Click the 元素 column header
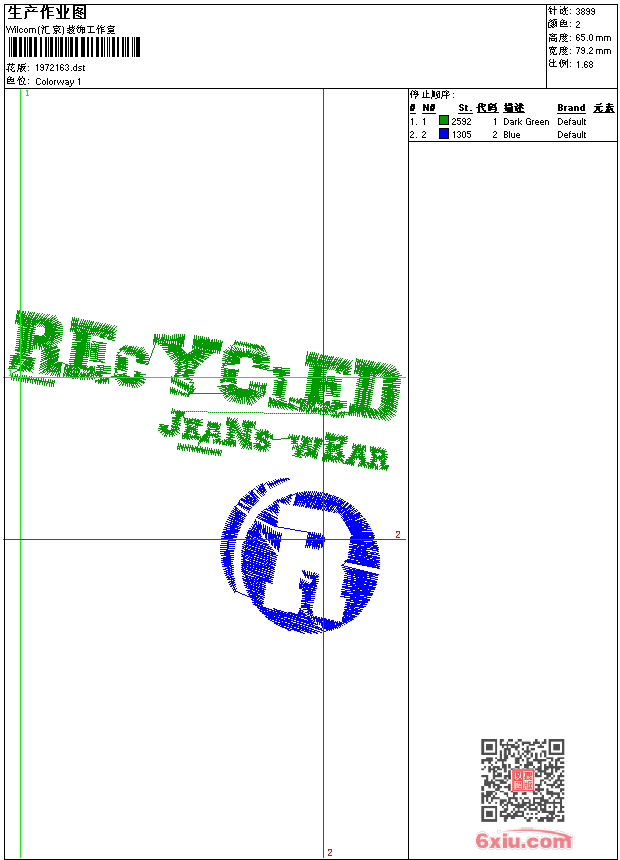Image resolution: width=620 pixels, height=860 pixels. pyautogui.click(x=604, y=108)
